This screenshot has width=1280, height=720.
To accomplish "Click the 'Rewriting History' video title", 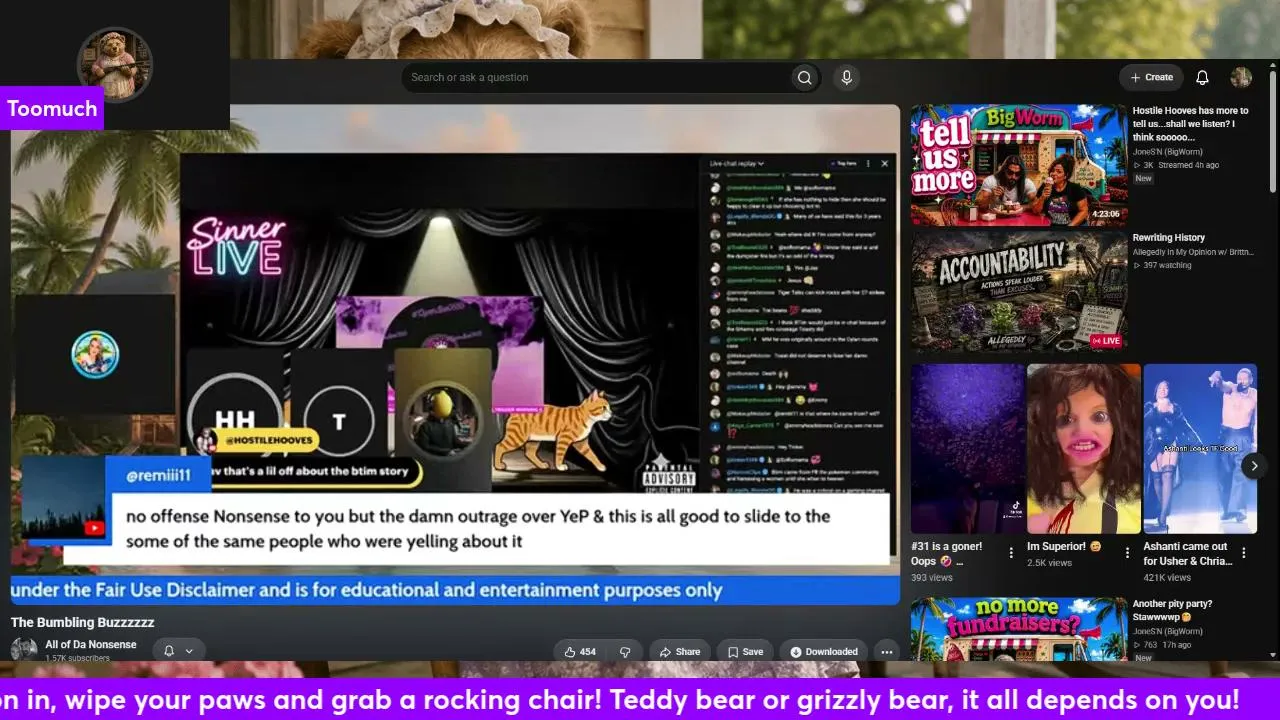I will [x=1169, y=238].
